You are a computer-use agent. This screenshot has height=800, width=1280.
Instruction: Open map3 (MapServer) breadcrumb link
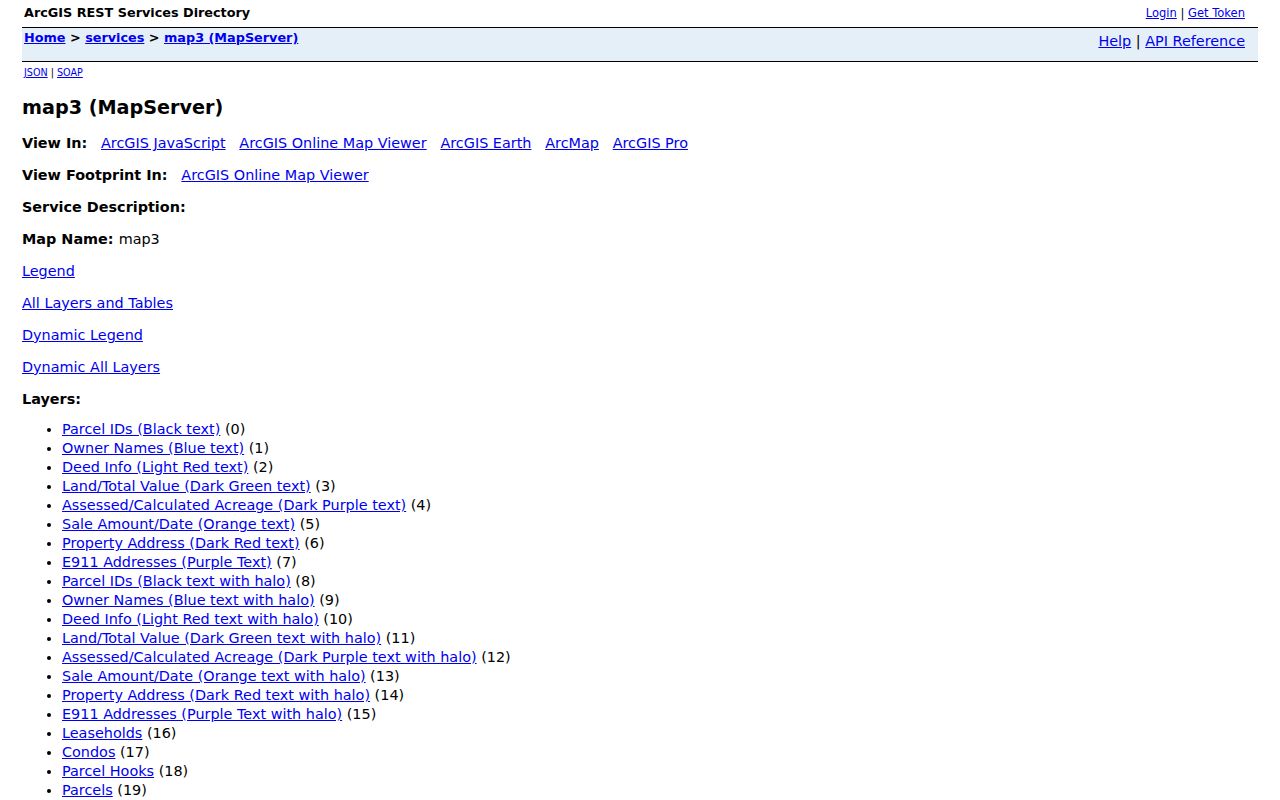pos(231,38)
